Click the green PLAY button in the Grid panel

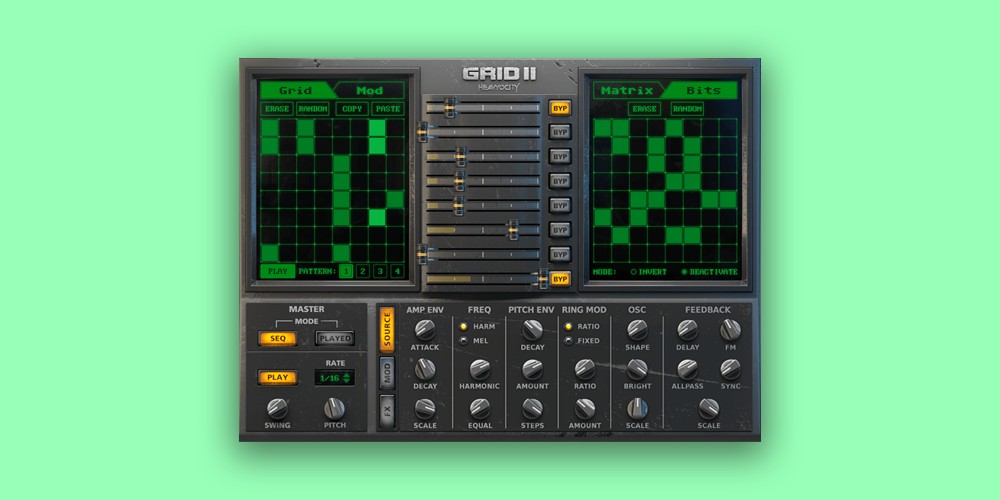coord(277,271)
